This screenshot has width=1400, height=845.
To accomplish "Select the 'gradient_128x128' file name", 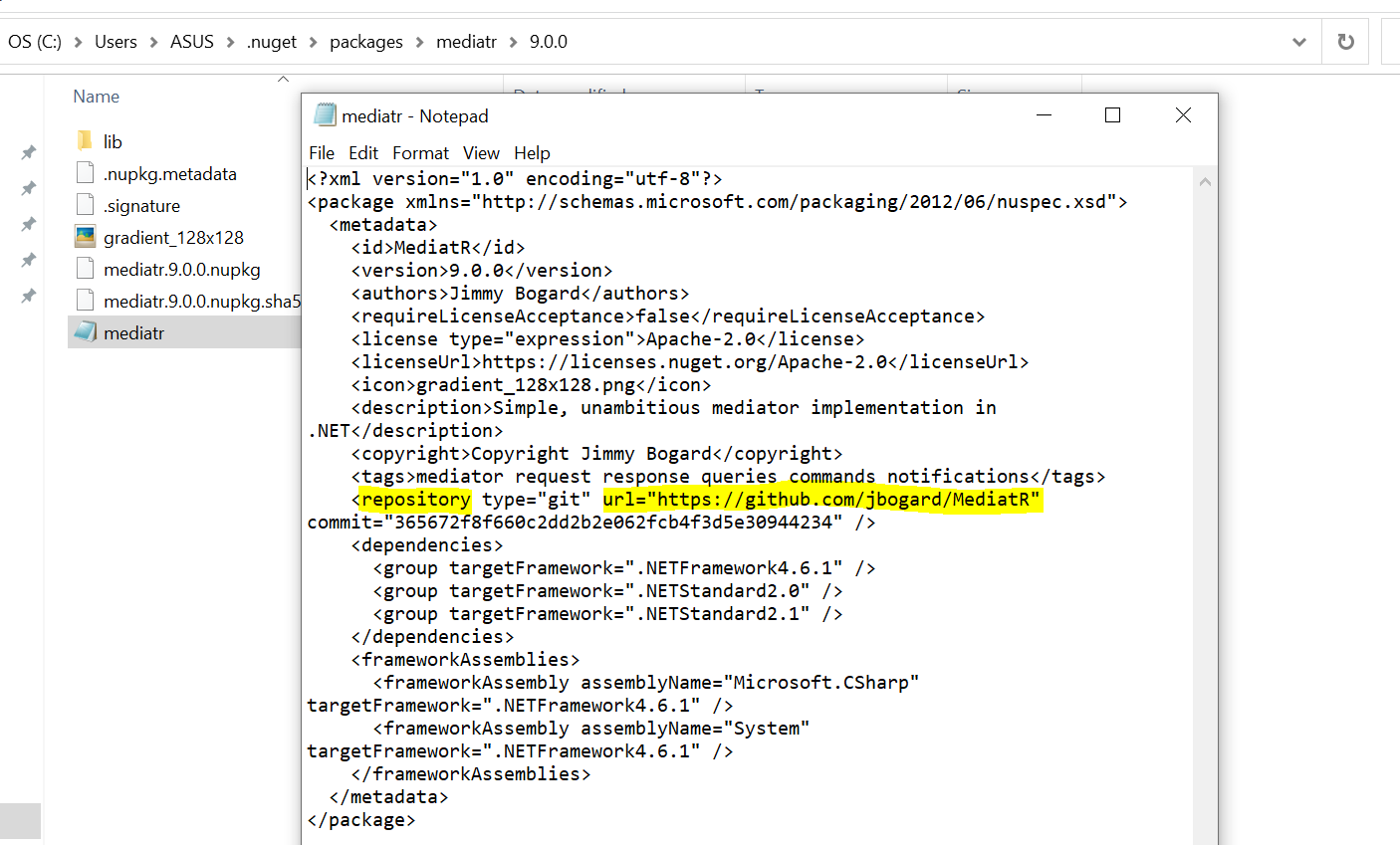I will pos(173,237).
